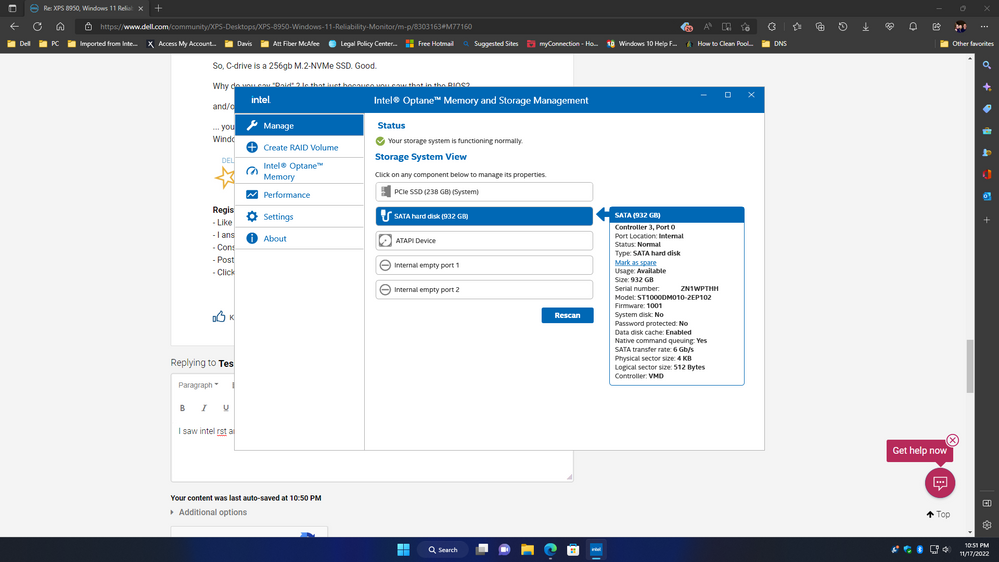Click the SATA cable icon on hard disk row

(x=385, y=216)
